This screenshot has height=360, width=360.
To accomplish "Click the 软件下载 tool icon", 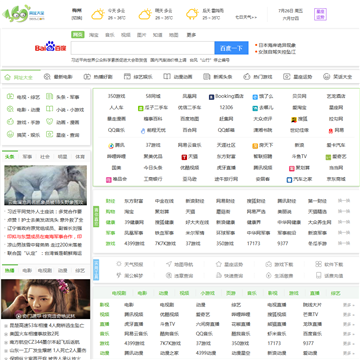I will [318, 264].
